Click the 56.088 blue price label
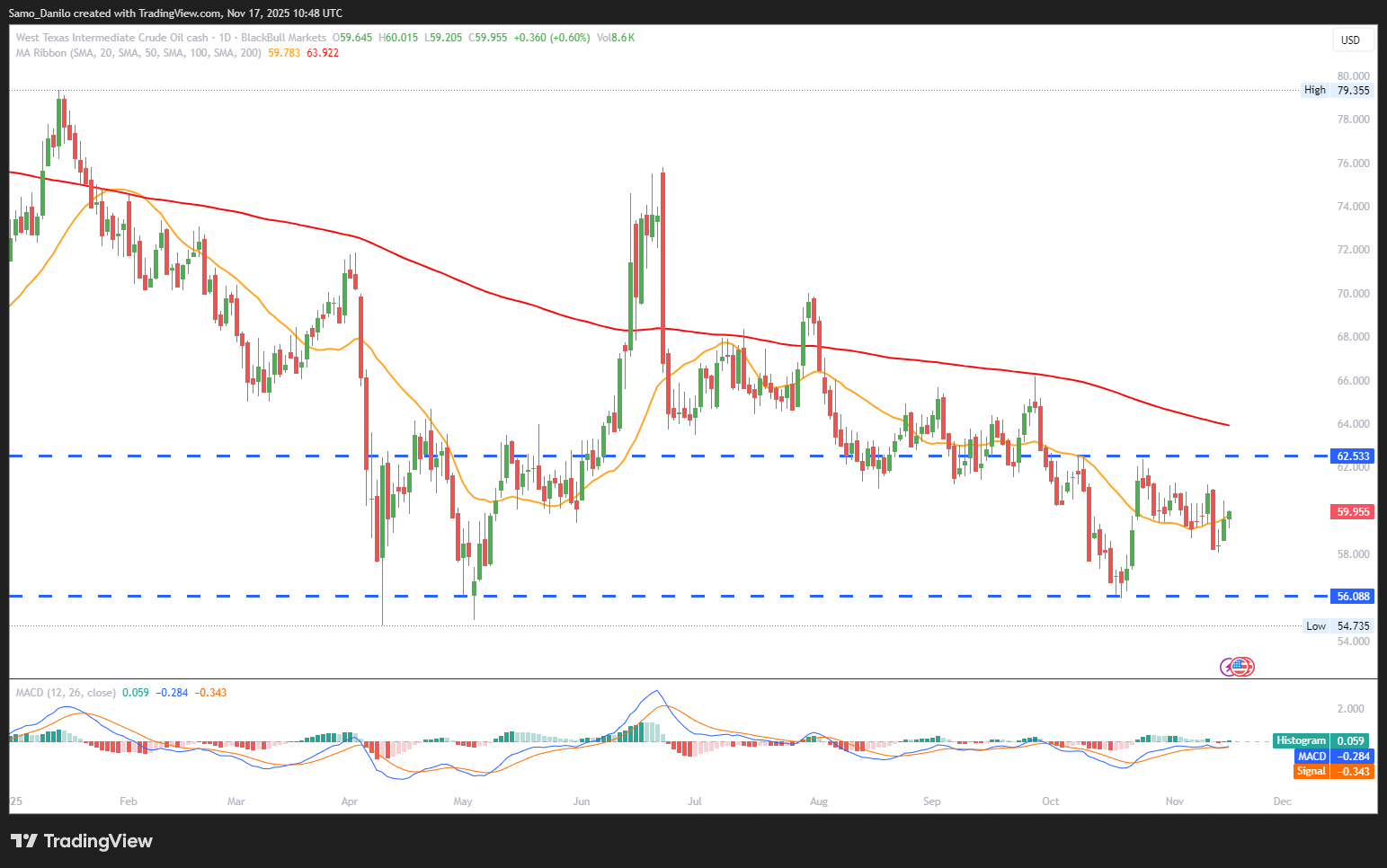 point(1353,597)
